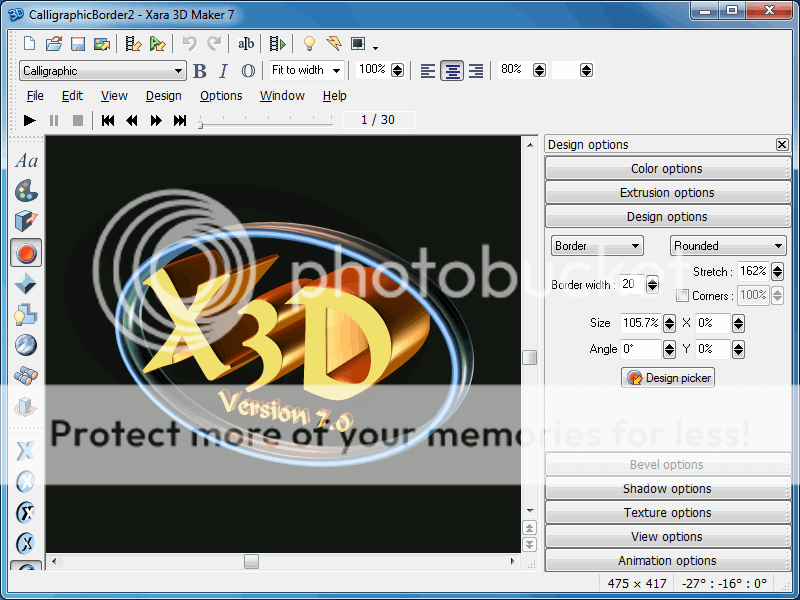Image resolution: width=800 pixels, height=600 pixels.
Task: Enable the Corners checkbox
Action: pos(682,296)
